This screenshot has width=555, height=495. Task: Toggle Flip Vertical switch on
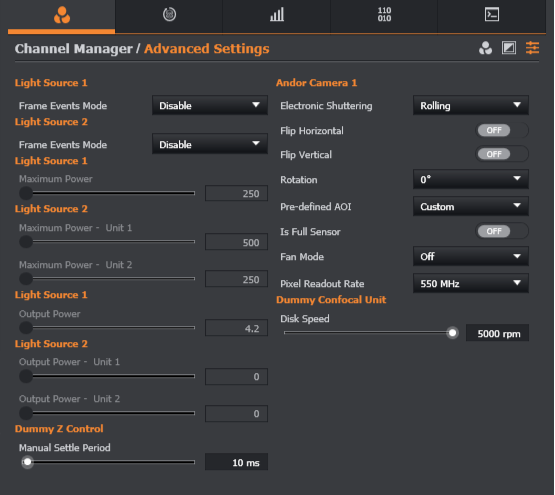pyautogui.click(x=502, y=154)
